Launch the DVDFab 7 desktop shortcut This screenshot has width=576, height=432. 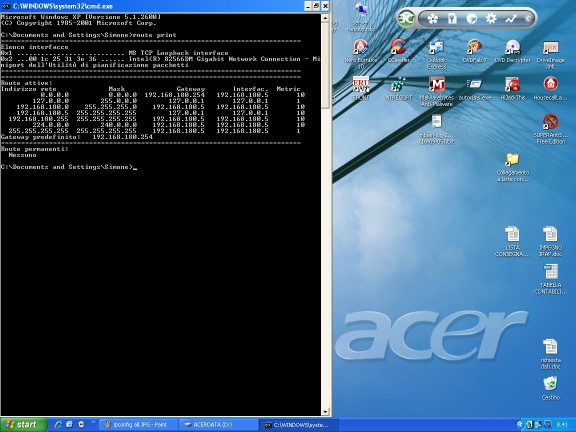point(475,51)
